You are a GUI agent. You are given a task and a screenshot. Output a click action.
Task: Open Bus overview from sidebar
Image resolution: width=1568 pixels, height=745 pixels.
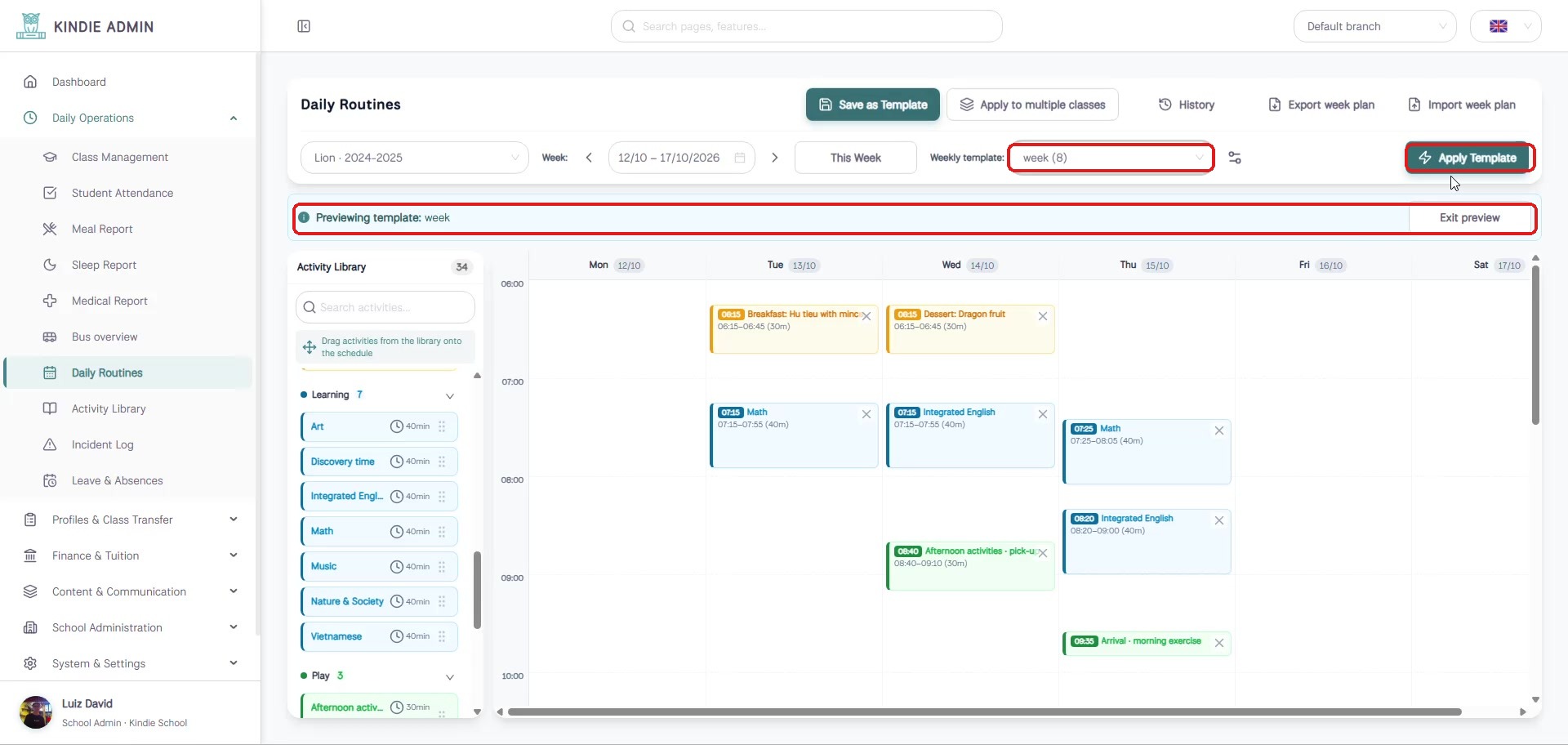pyautogui.click(x=105, y=337)
